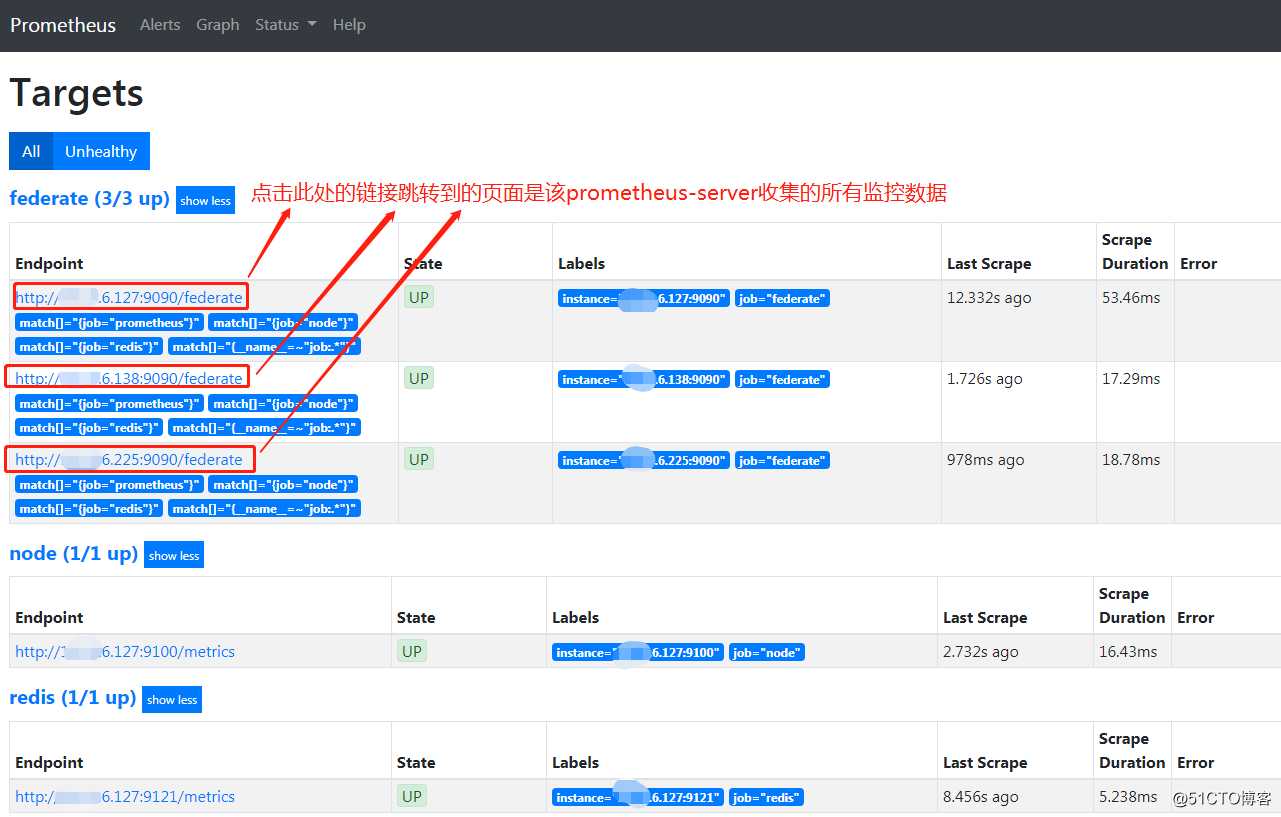The image size is (1281, 817).
Task: Click the UP state of node target
Action: [412, 651]
